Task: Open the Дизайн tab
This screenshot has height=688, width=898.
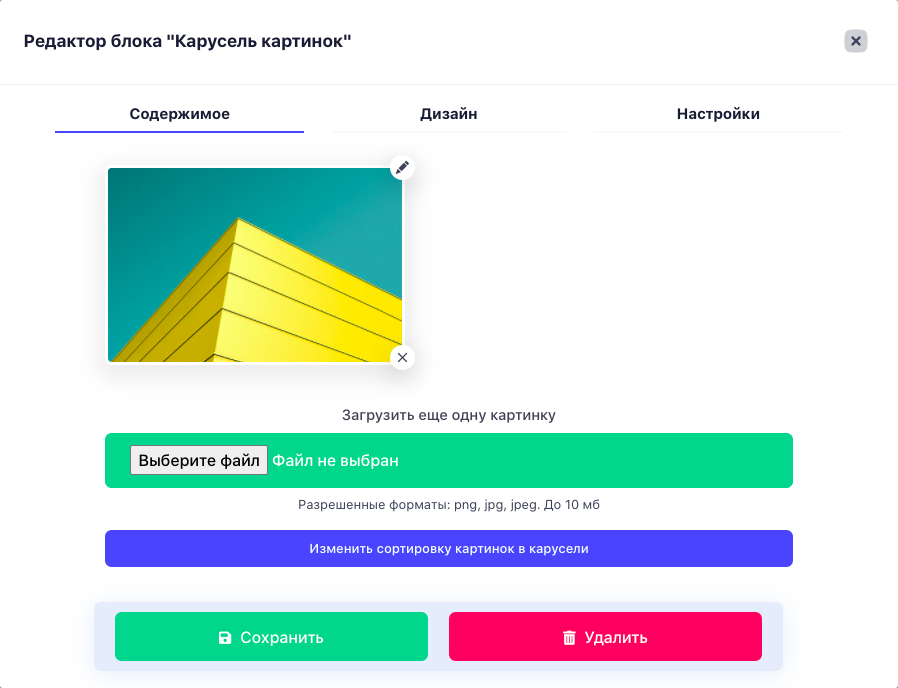Action: tap(448, 114)
